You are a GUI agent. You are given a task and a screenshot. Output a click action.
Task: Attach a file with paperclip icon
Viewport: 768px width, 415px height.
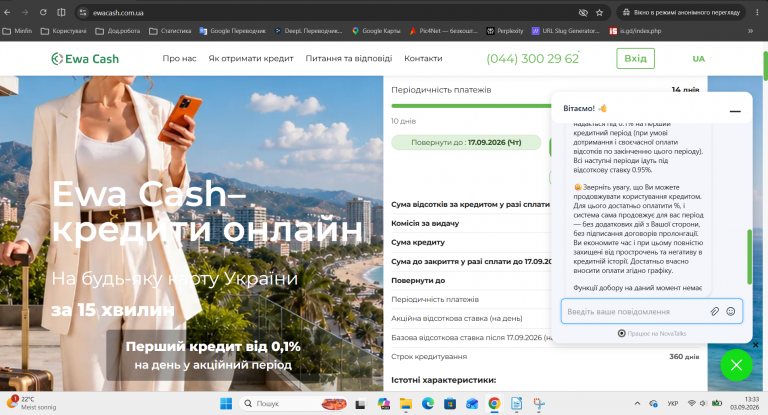[x=715, y=312]
